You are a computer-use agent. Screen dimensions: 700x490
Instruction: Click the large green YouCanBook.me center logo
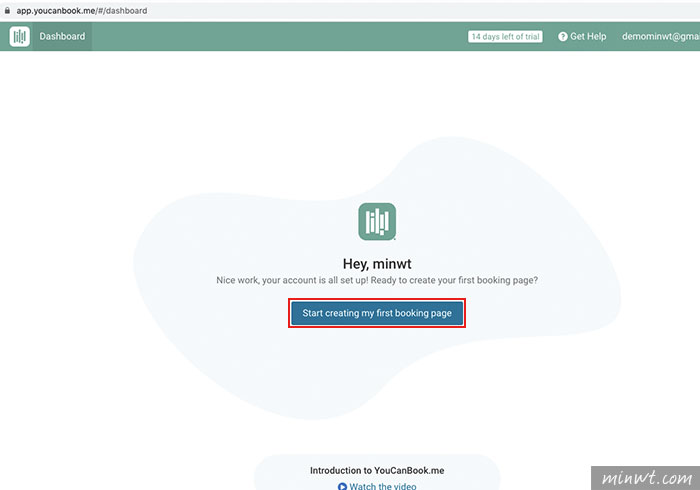tap(377, 221)
